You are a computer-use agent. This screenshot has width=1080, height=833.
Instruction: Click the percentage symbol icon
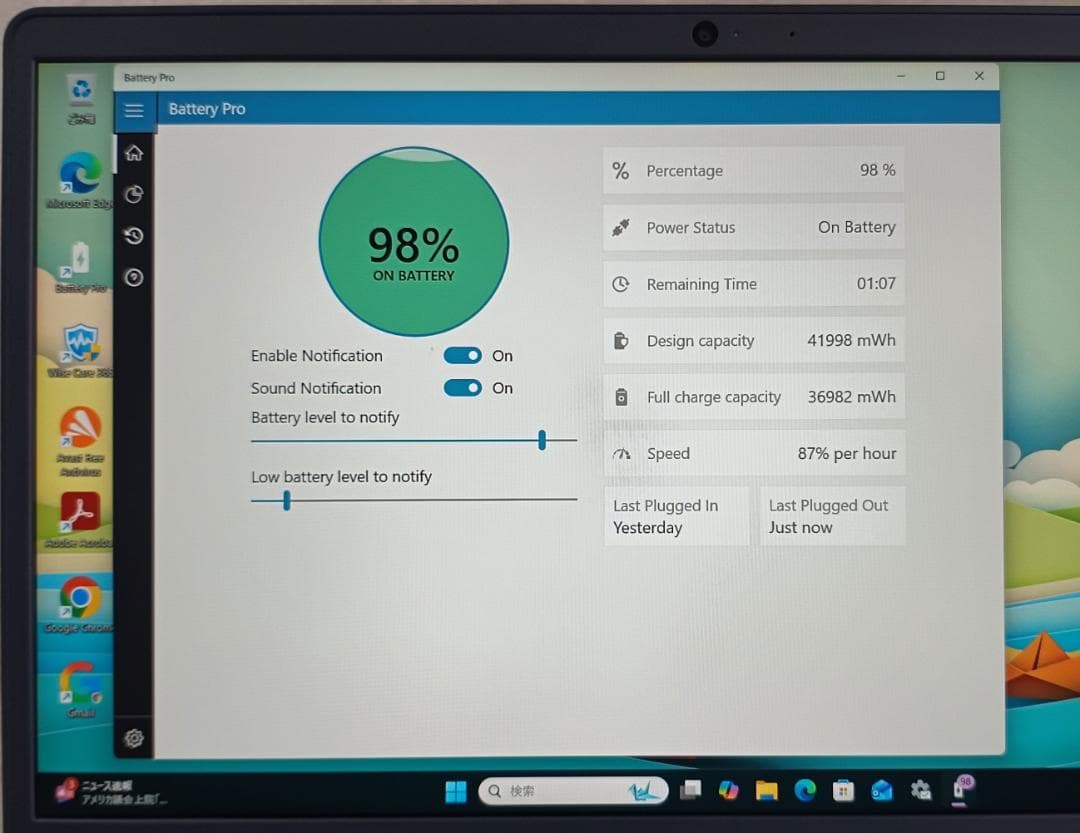(620, 170)
